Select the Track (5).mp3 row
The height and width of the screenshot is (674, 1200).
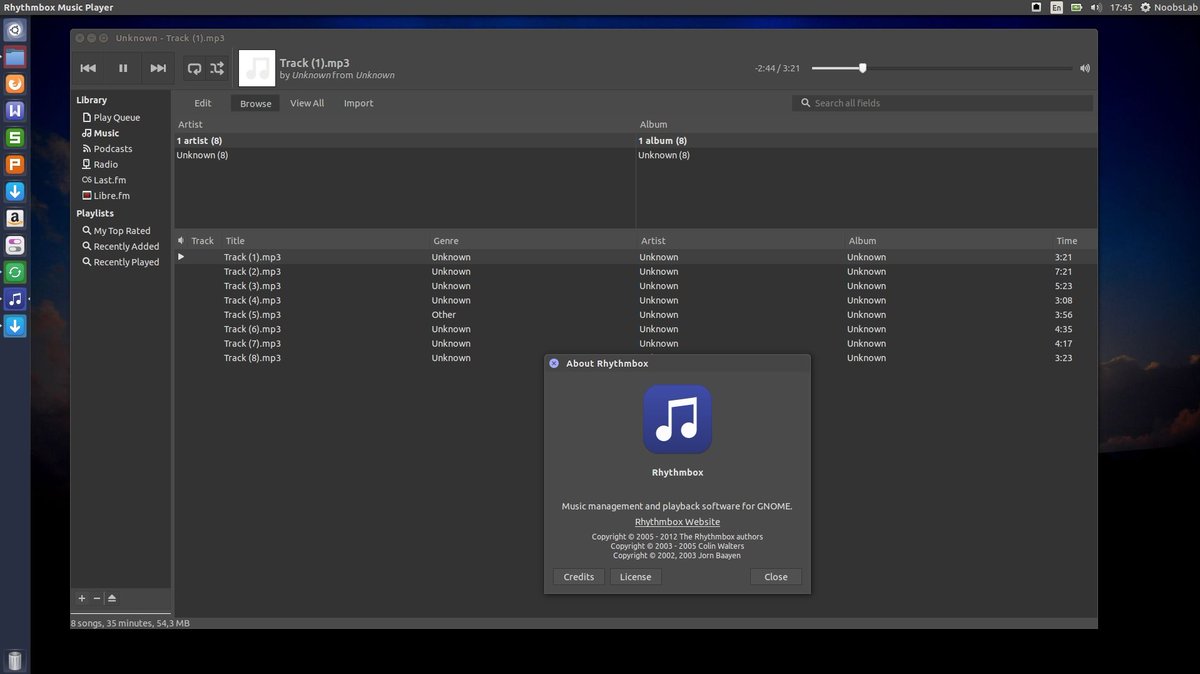pos(635,314)
